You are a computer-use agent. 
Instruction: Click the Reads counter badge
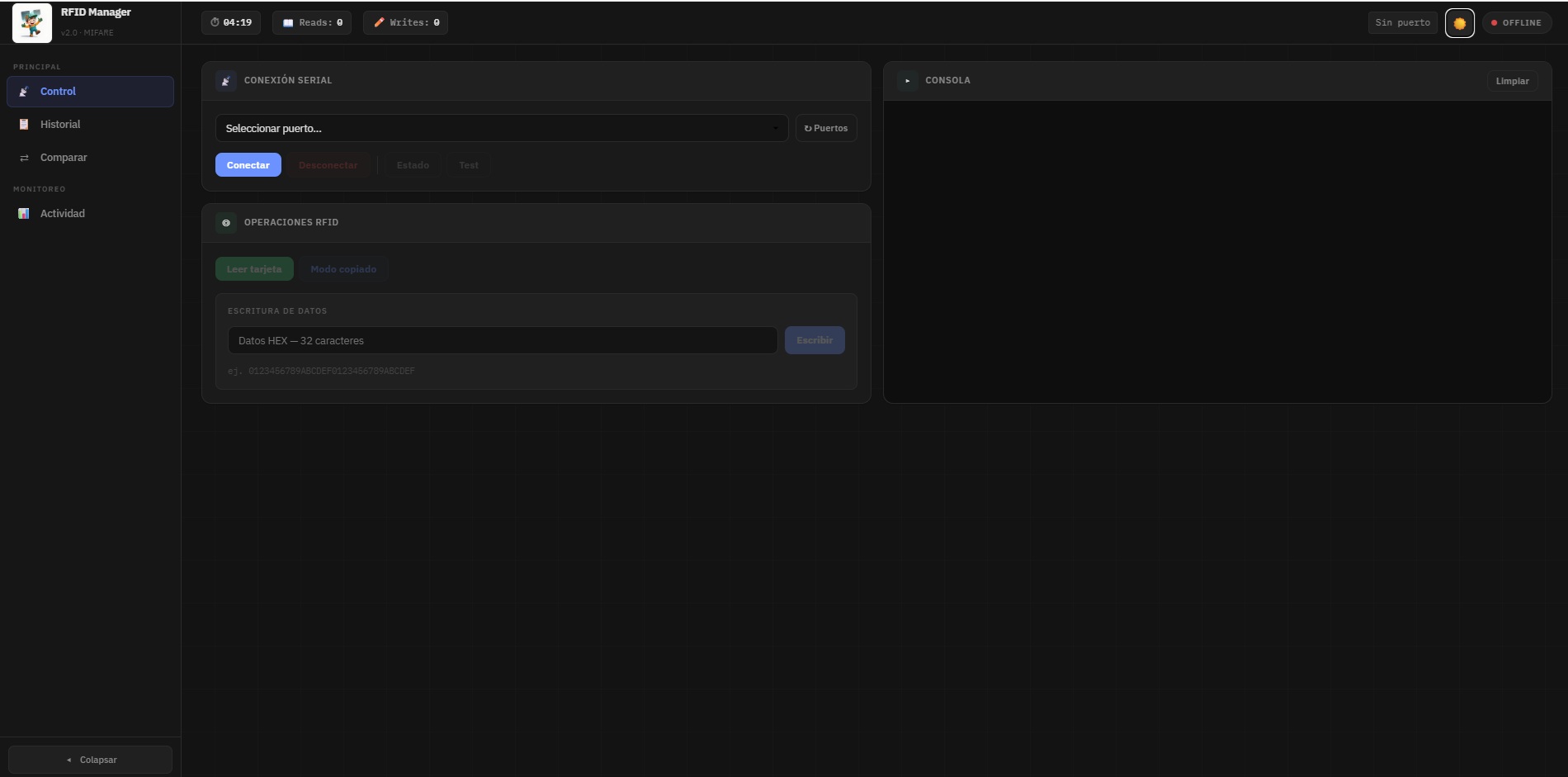tap(312, 22)
